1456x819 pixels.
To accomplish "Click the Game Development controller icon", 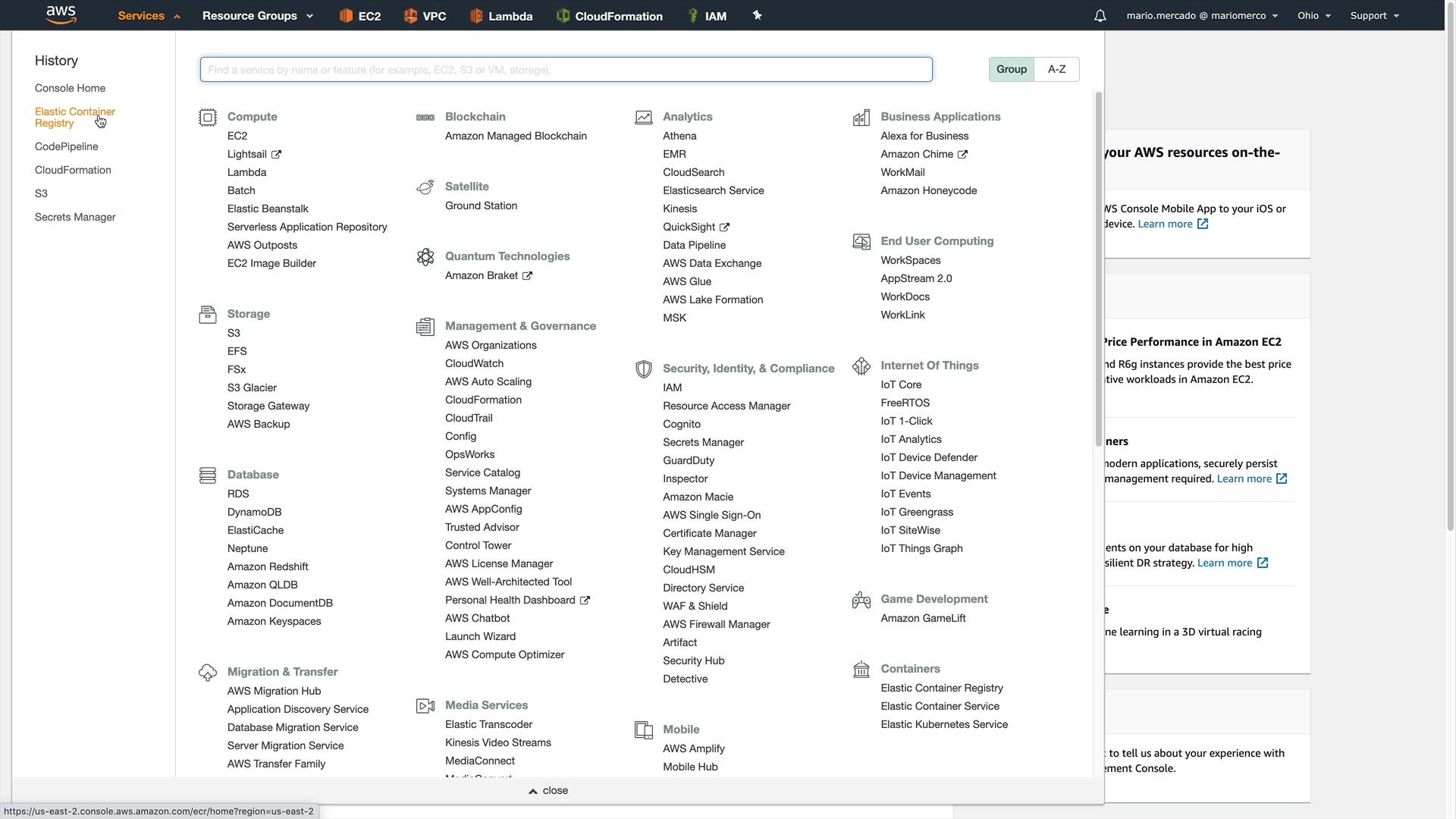I will point(861,600).
